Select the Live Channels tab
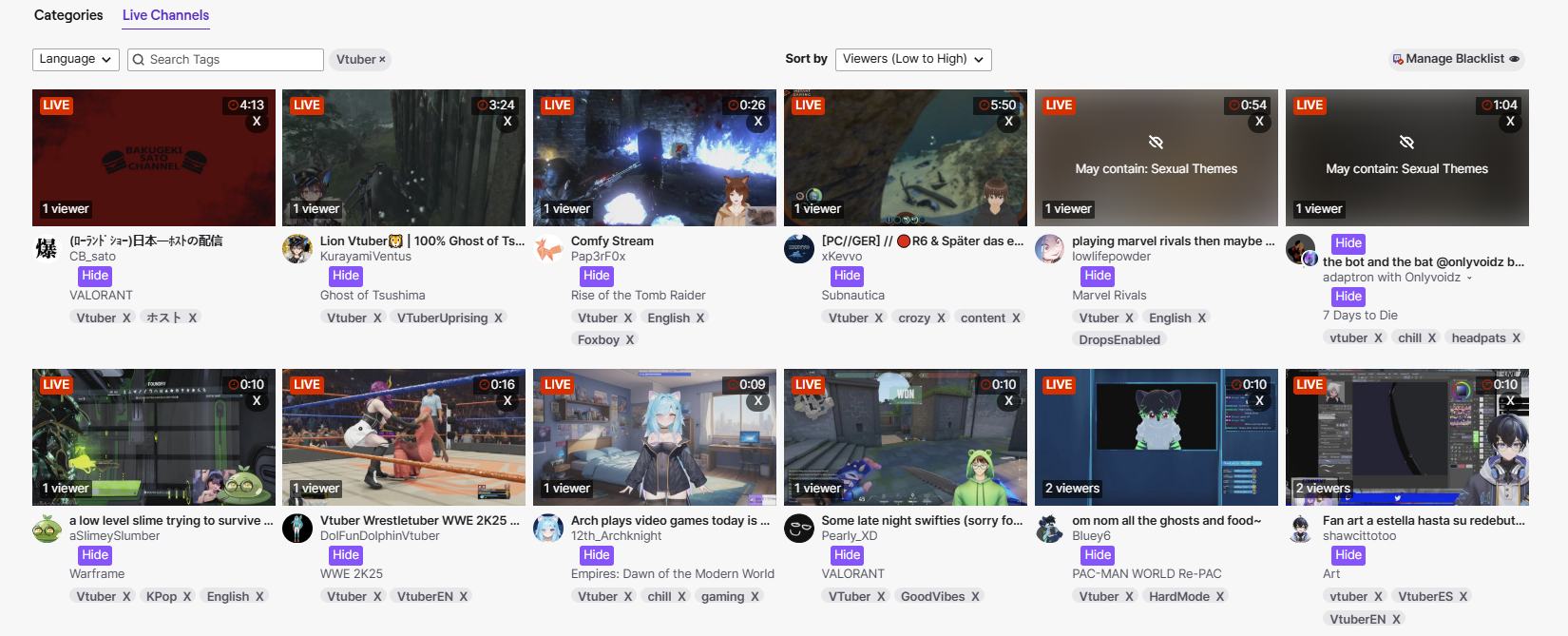The width and height of the screenshot is (1568, 636). [x=165, y=15]
